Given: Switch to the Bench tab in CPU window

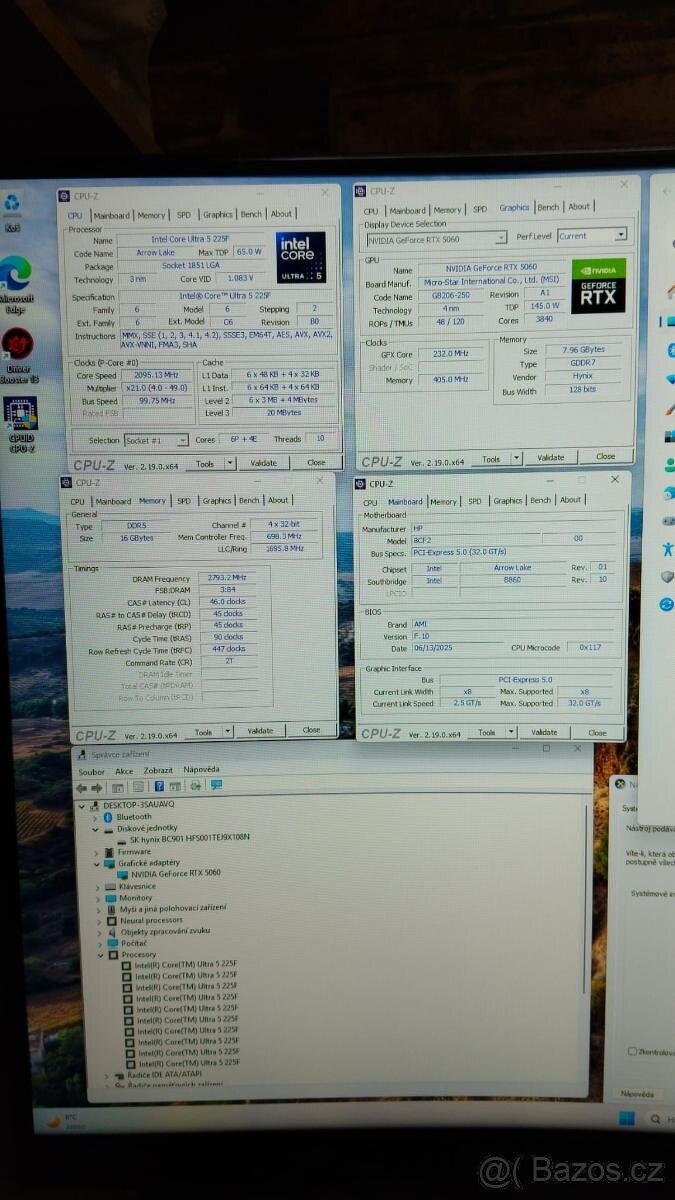Looking at the screenshot, I should [x=251, y=214].
